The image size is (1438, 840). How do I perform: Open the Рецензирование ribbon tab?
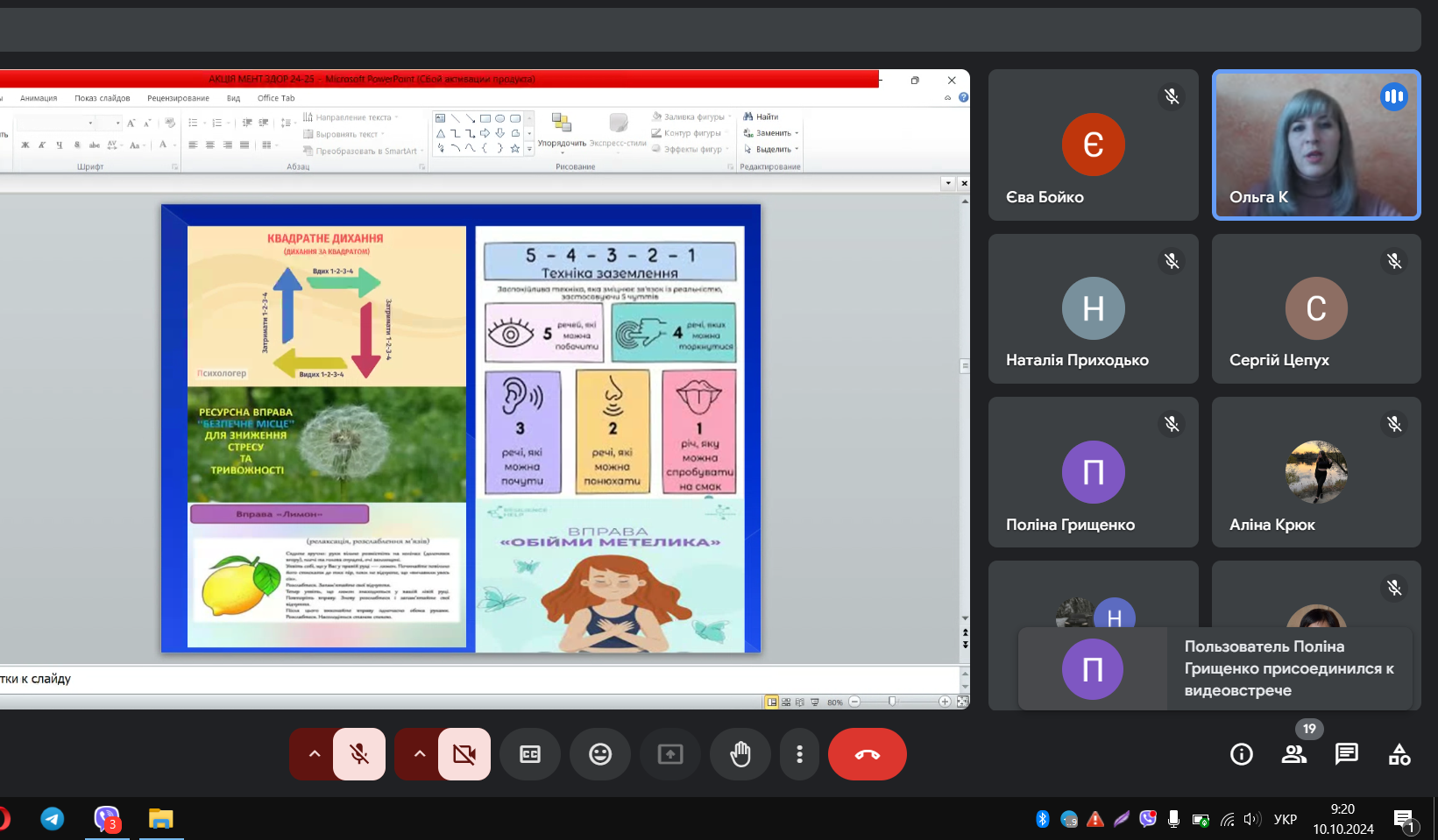pos(178,98)
